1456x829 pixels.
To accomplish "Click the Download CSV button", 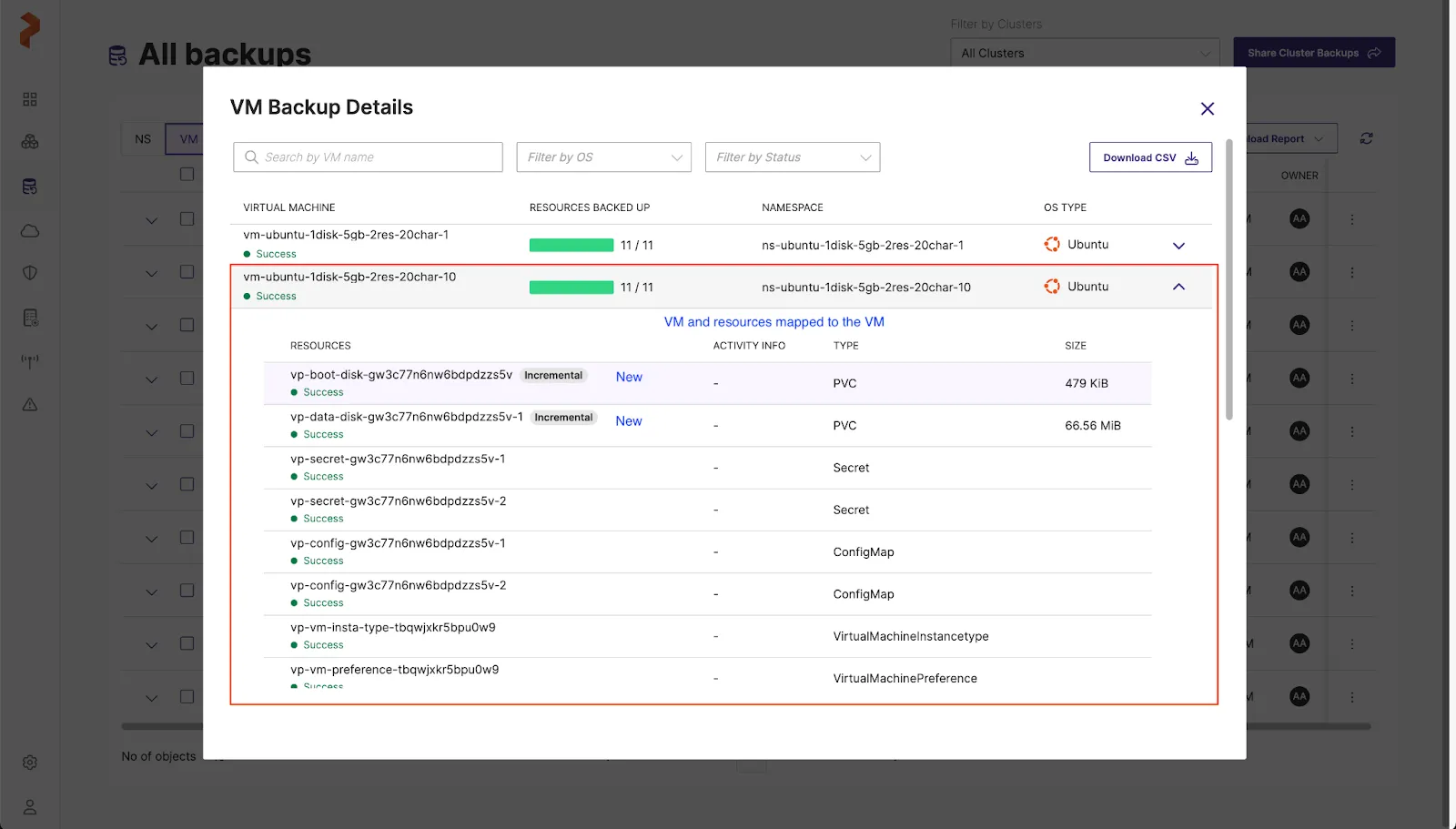I will point(1150,157).
